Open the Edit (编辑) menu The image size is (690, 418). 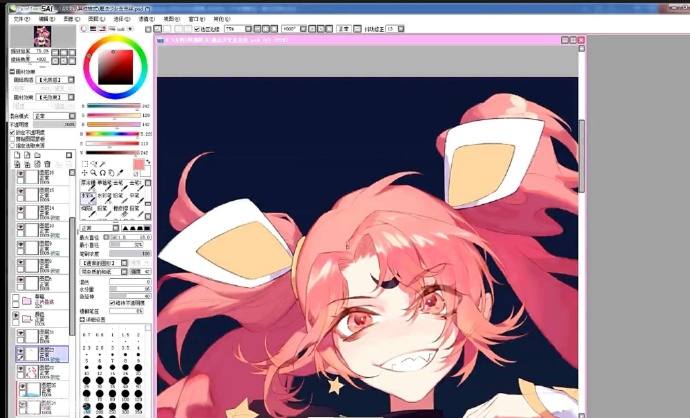[x=46, y=19]
